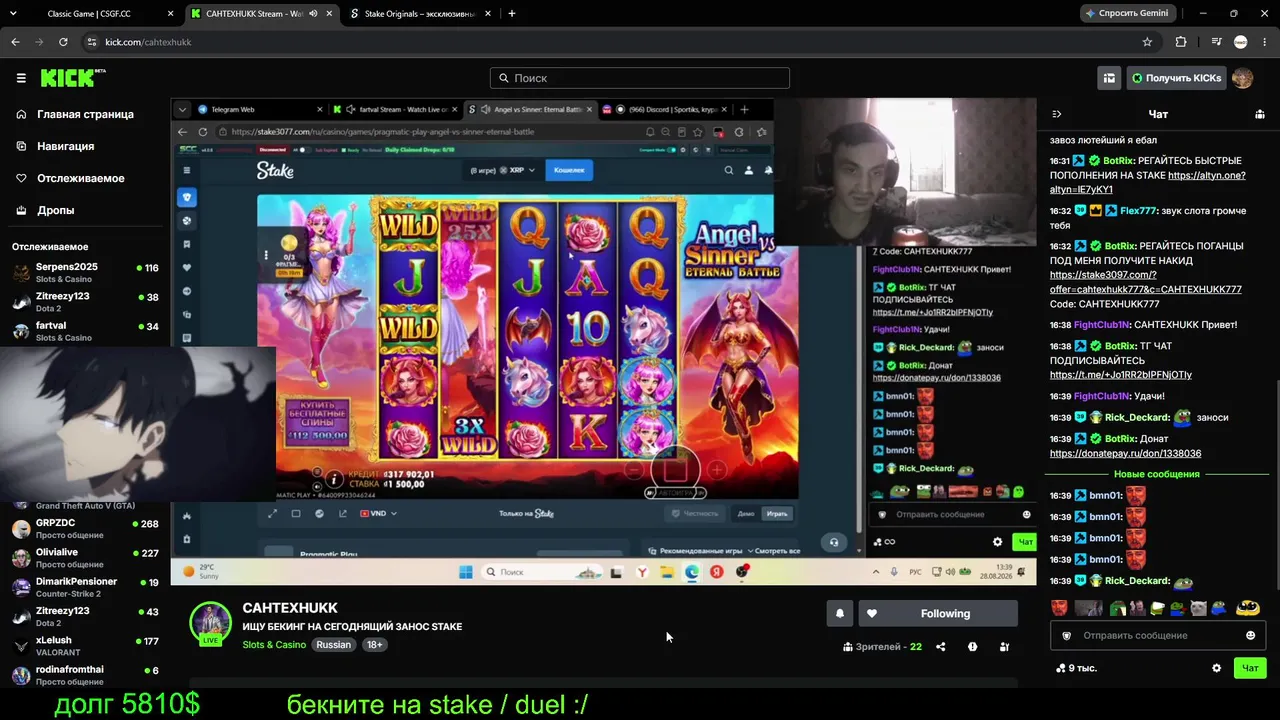Open the moderator tools icon beside report
The height and width of the screenshot is (720, 1280).
1004,647
